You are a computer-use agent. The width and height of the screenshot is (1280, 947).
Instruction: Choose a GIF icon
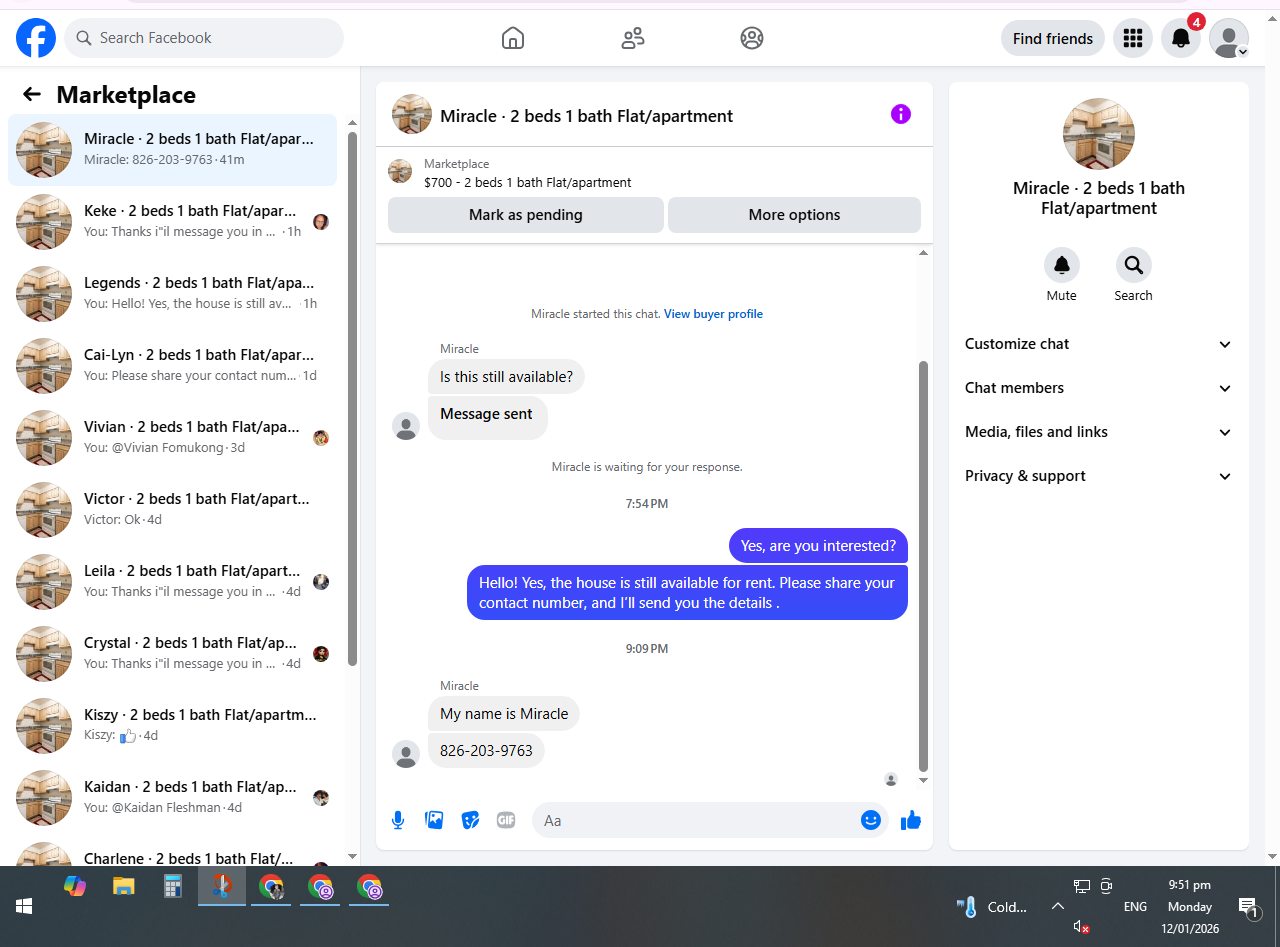pyautogui.click(x=506, y=820)
